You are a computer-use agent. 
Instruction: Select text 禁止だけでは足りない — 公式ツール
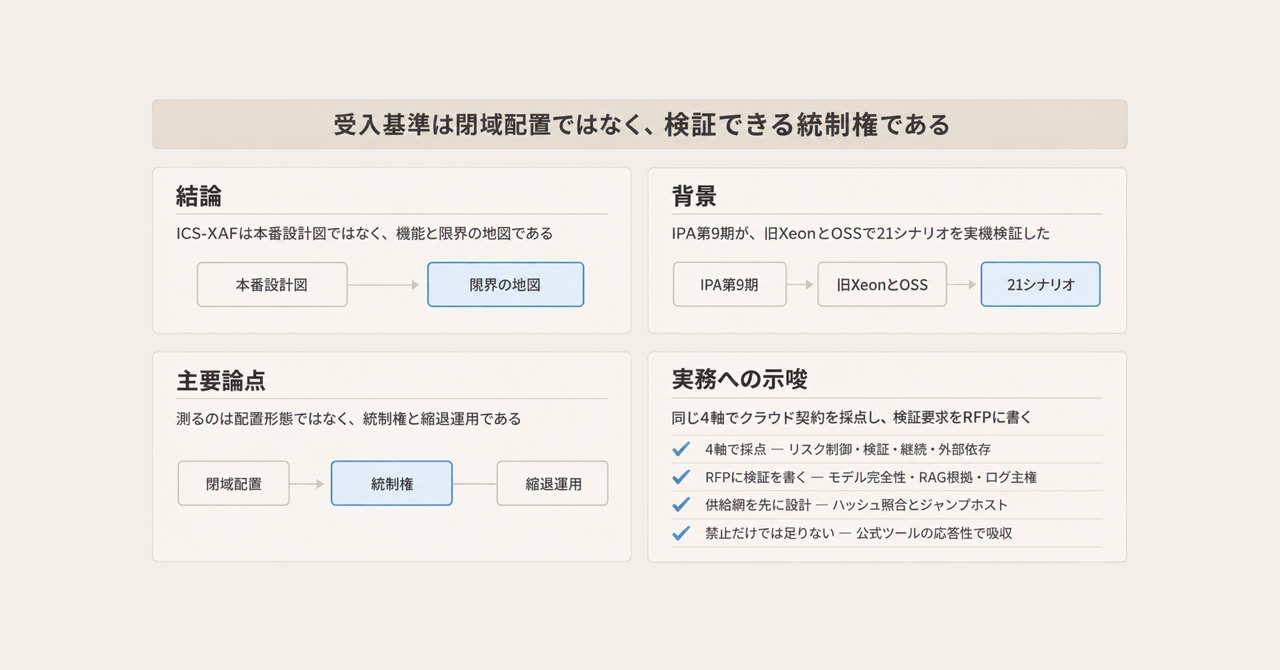point(858,533)
